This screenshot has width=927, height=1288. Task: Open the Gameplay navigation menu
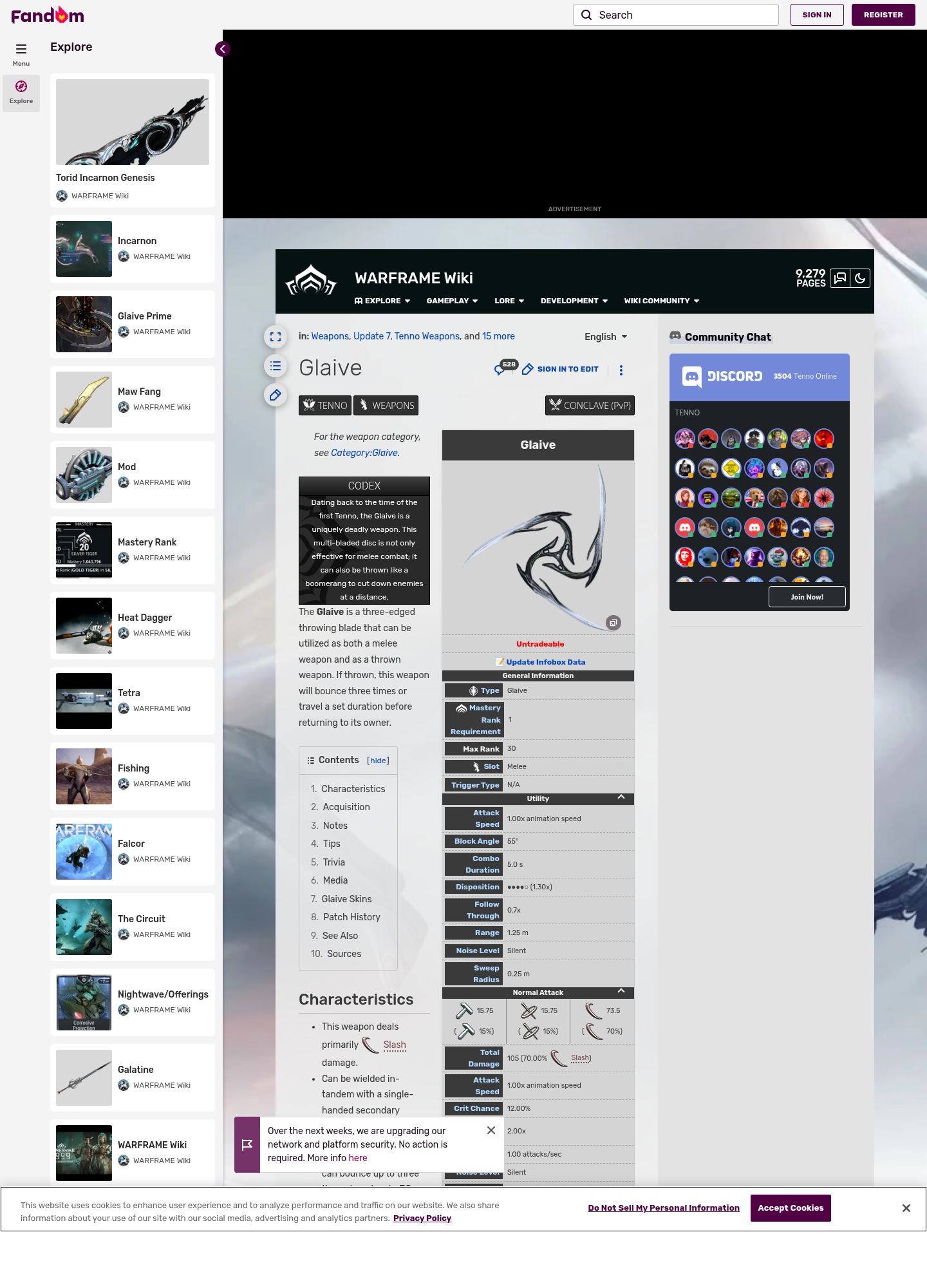(x=452, y=301)
